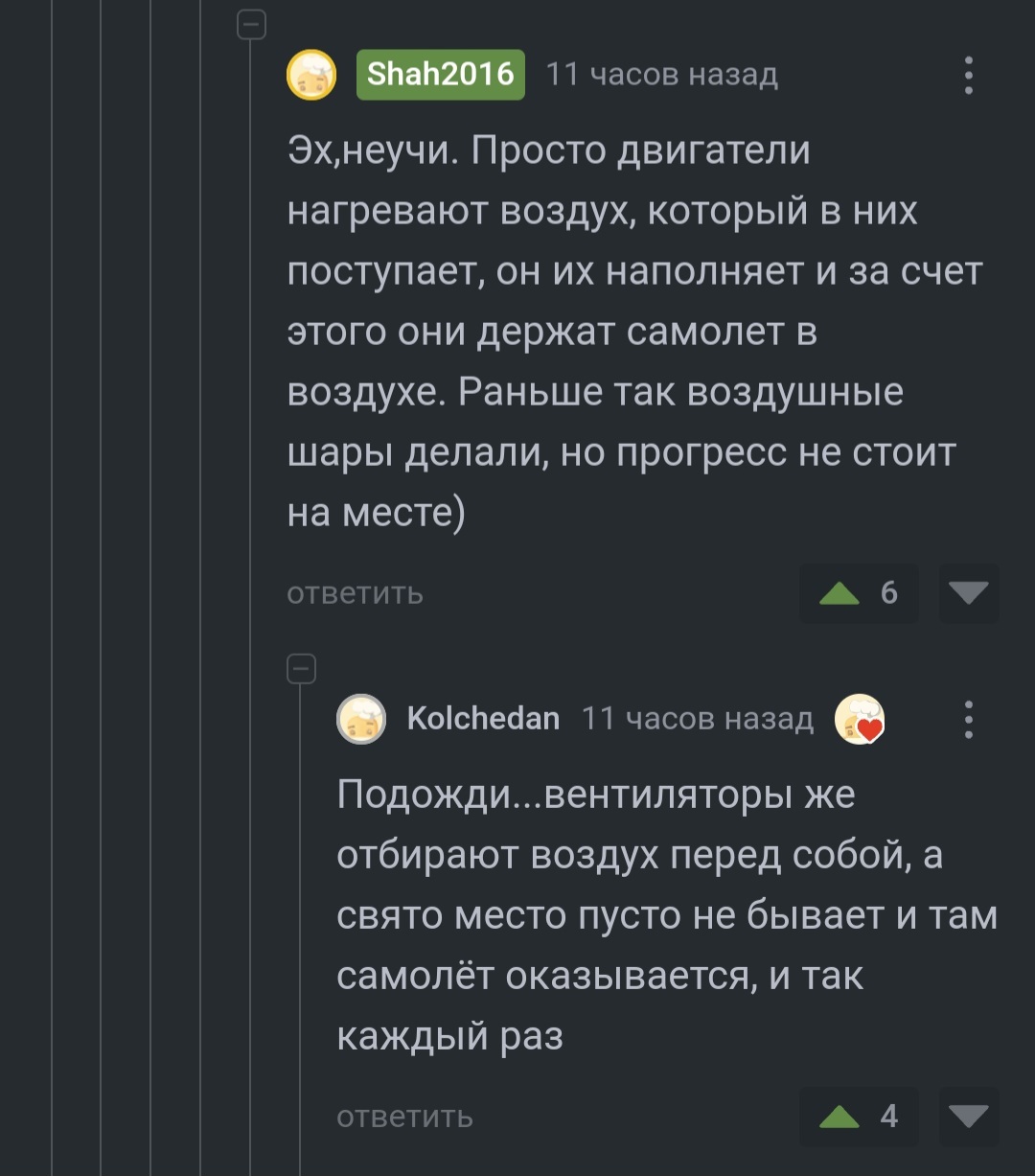Downvote Shah2016's comment

point(969,594)
